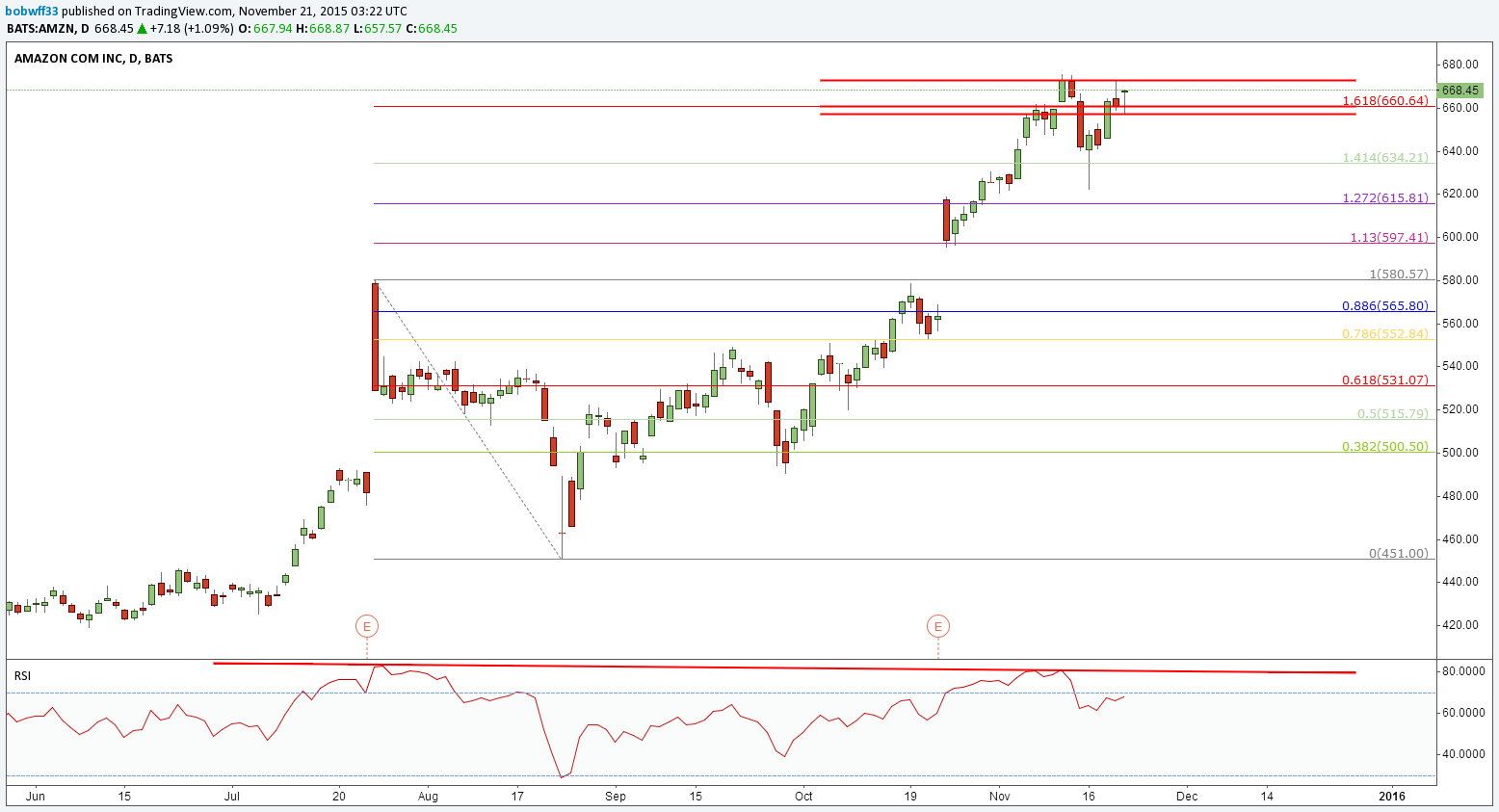The image size is (1499, 812).
Task: Click the Dec date axis label
Action: pos(1187,797)
